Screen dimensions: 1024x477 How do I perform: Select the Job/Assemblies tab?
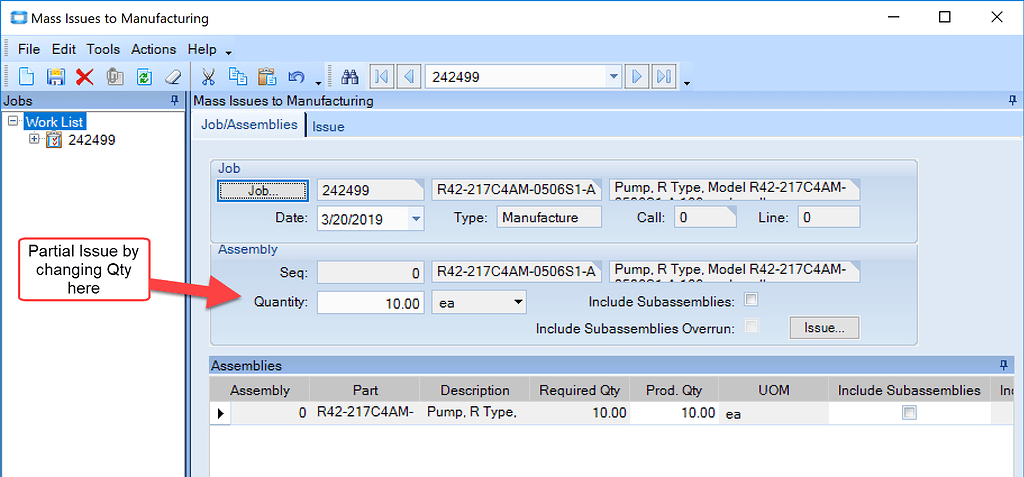click(249, 124)
